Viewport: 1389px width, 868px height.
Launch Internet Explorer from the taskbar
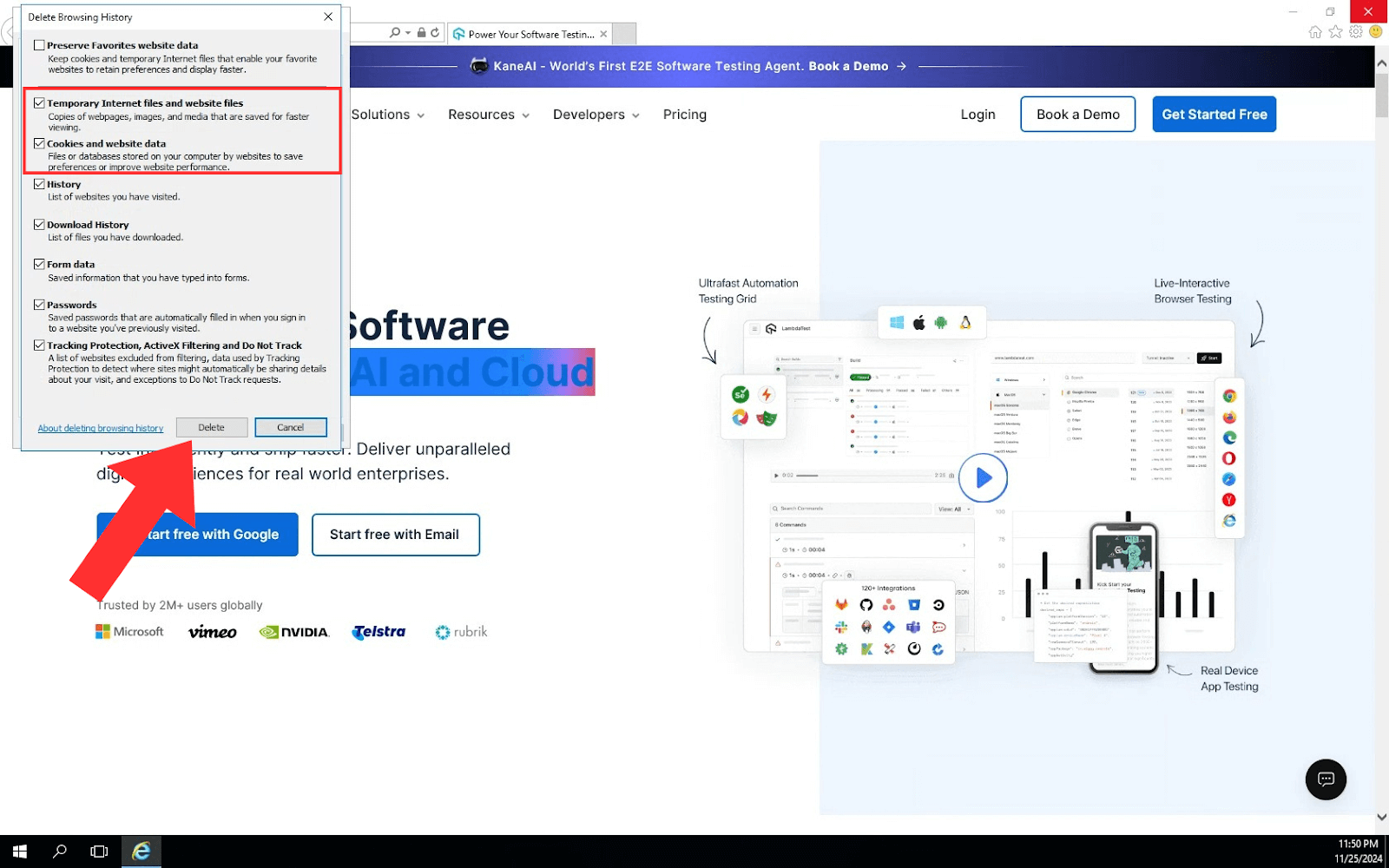tap(141, 851)
